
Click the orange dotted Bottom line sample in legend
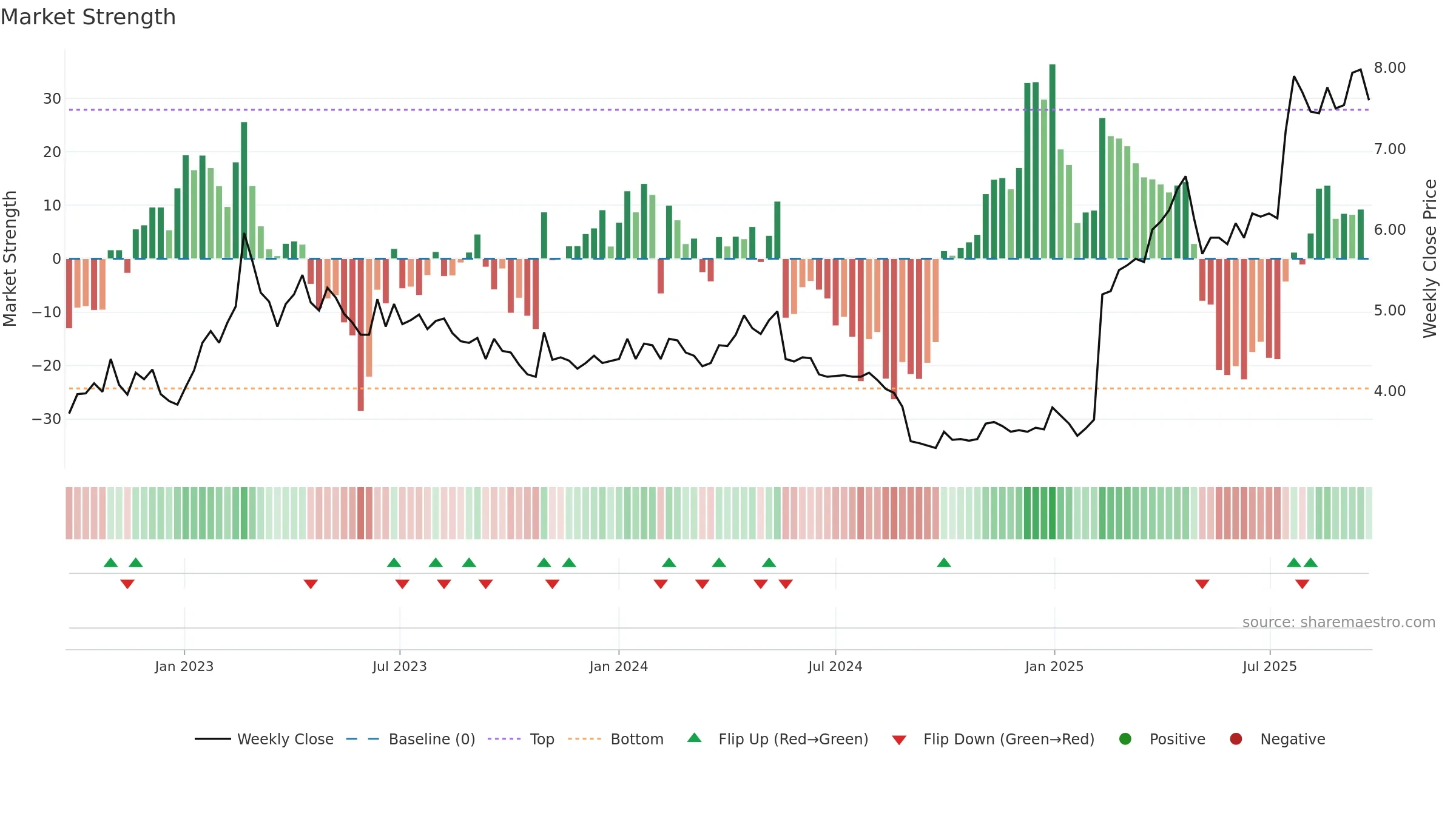585,739
